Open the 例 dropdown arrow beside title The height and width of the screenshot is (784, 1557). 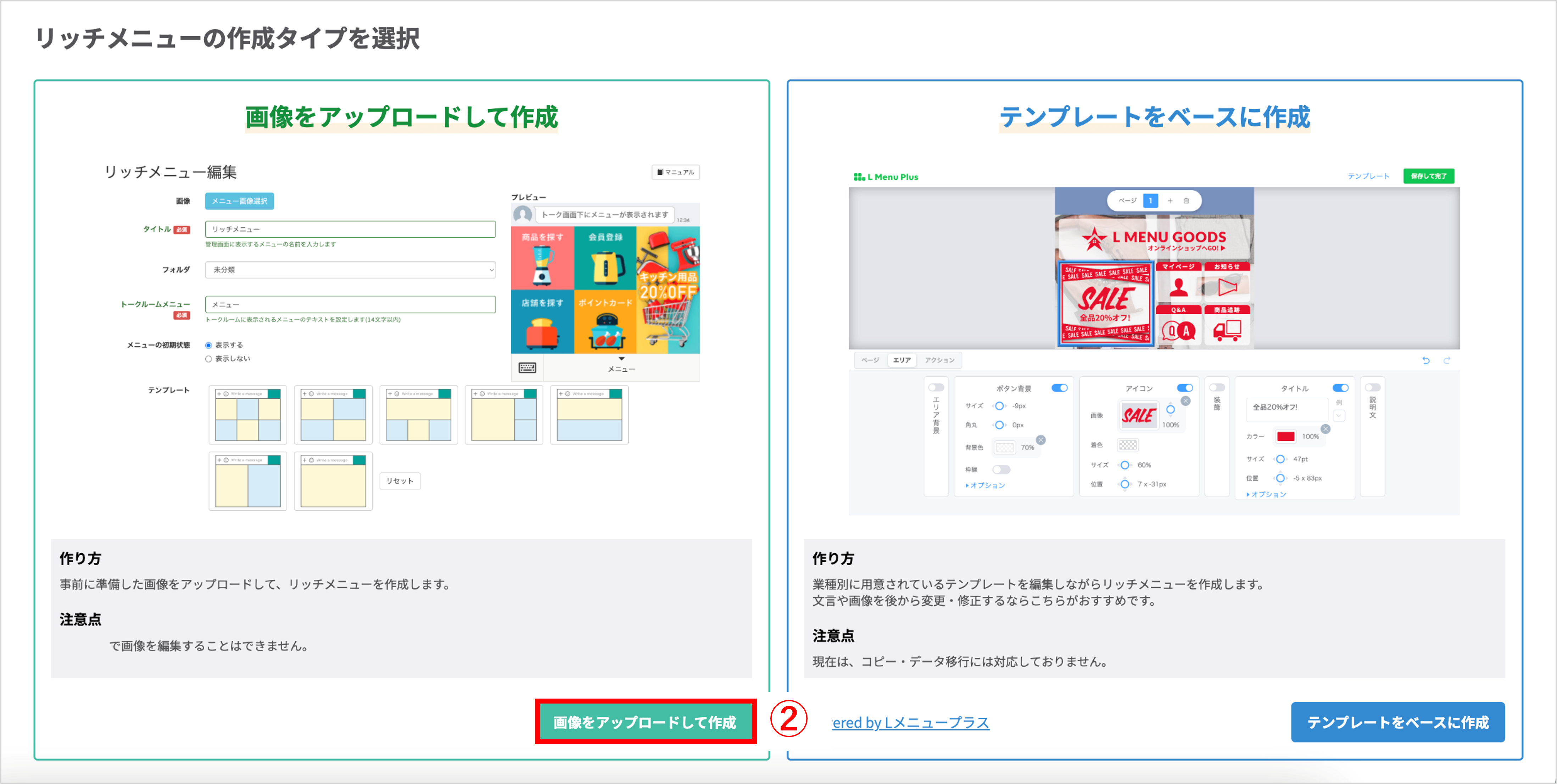coord(1339,416)
